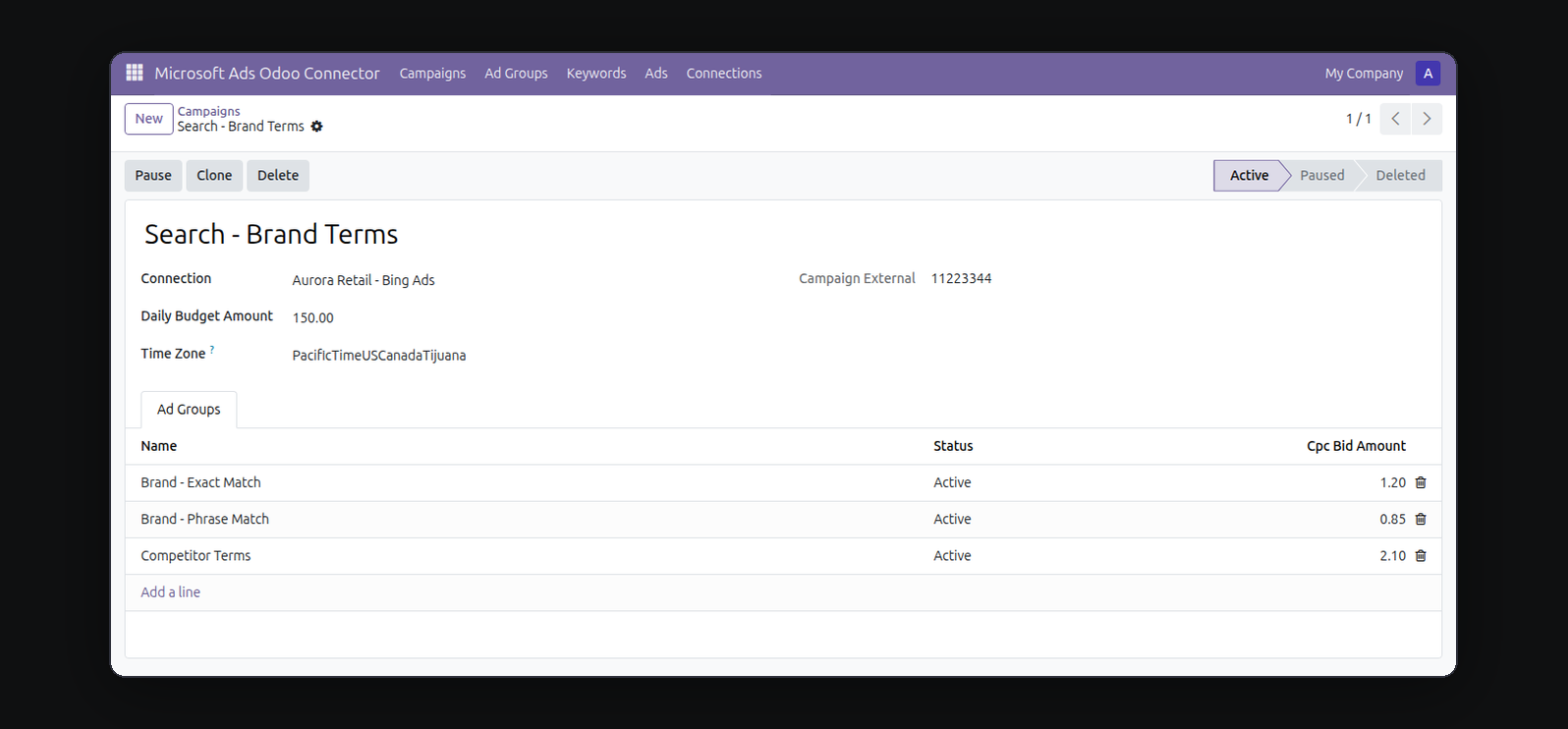Click Add a line link

pos(170,592)
